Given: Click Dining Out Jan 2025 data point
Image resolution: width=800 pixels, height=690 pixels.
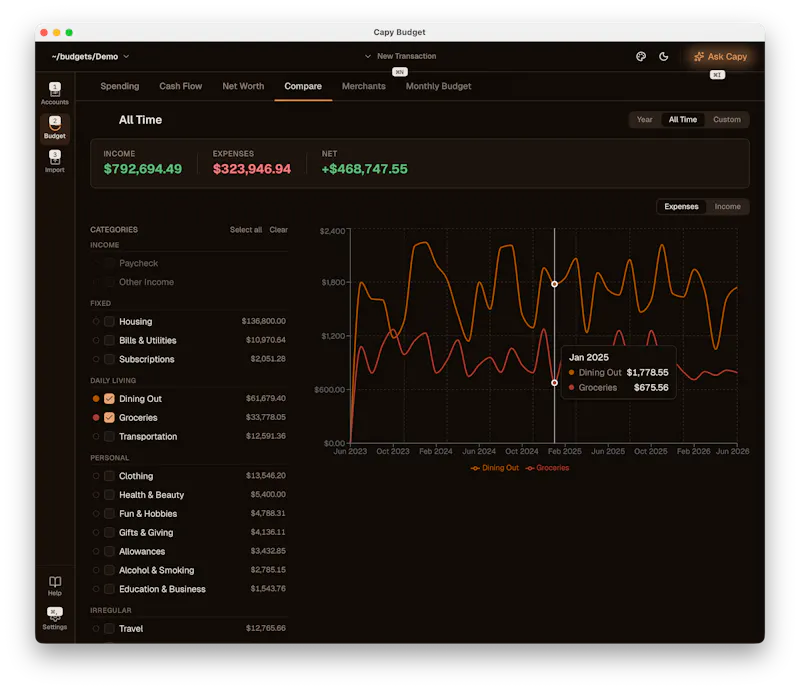Looking at the screenshot, I should (555, 284).
